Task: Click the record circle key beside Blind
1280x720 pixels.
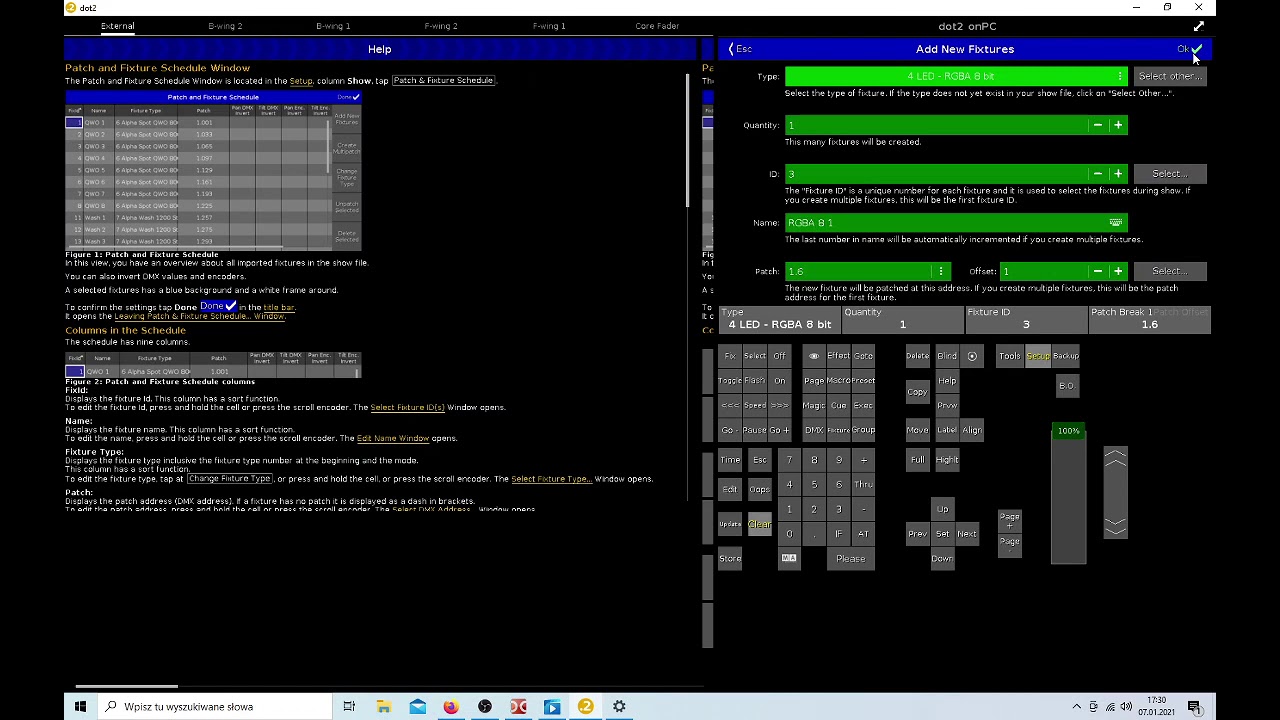Action: [972, 356]
